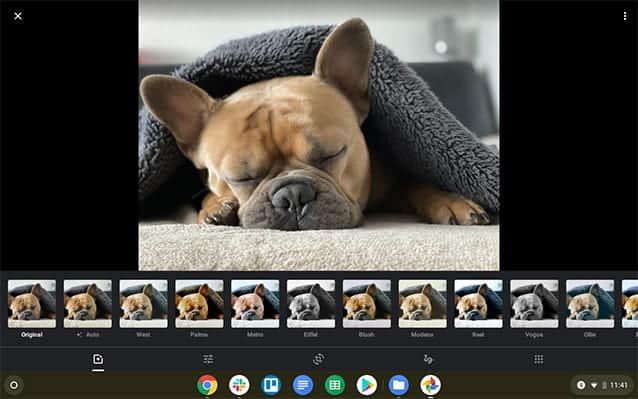Open the Files app from shelf

click(x=398, y=385)
